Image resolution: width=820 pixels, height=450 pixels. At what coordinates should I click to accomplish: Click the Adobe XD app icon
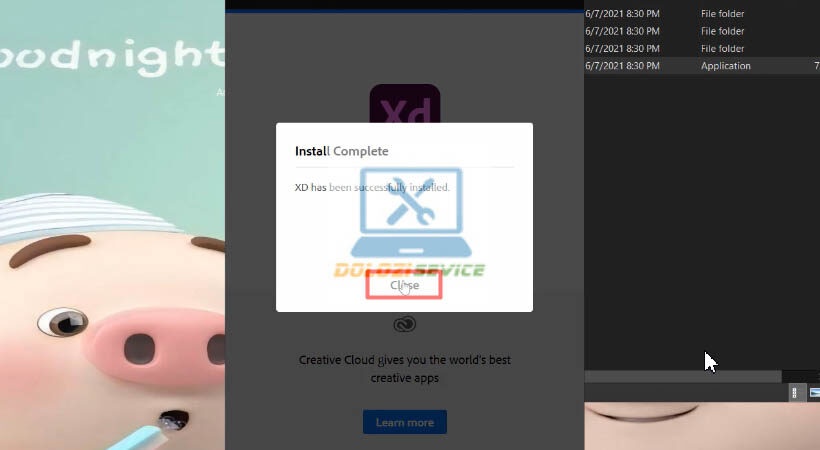click(x=405, y=104)
